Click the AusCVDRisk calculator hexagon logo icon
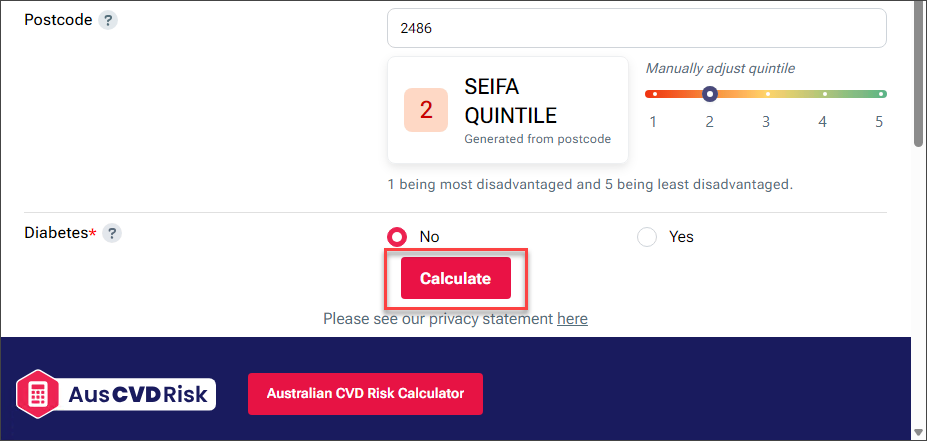Screen dimensions: 927x441 point(37,394)
